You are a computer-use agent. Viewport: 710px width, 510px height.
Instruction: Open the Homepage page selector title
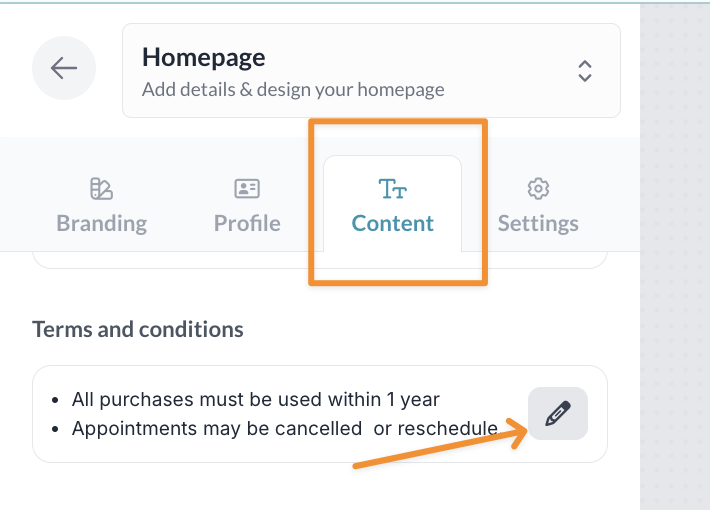(x=204, y=57)
